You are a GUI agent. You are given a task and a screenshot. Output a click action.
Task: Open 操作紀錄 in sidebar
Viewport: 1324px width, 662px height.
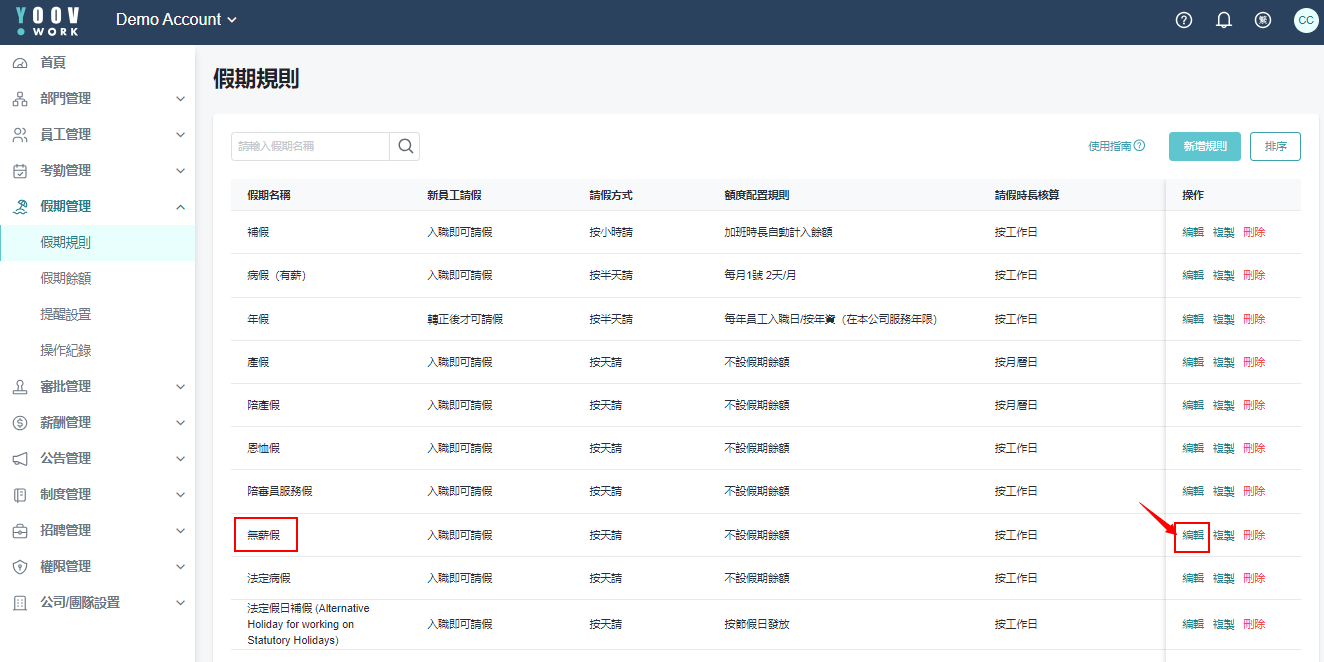[66, 351]
